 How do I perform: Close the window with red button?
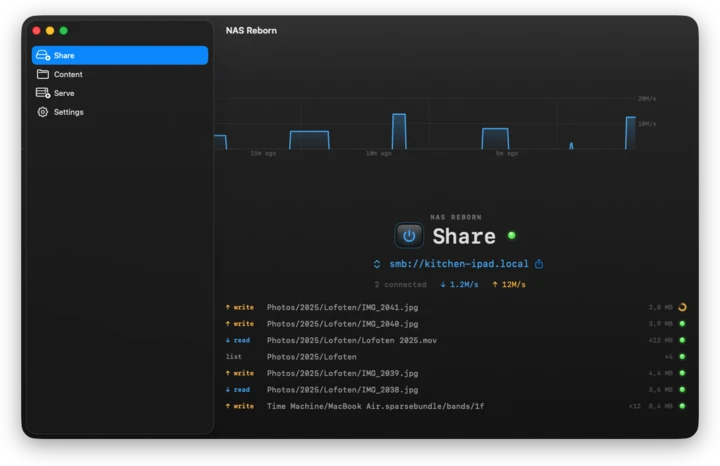click(37, 31)
